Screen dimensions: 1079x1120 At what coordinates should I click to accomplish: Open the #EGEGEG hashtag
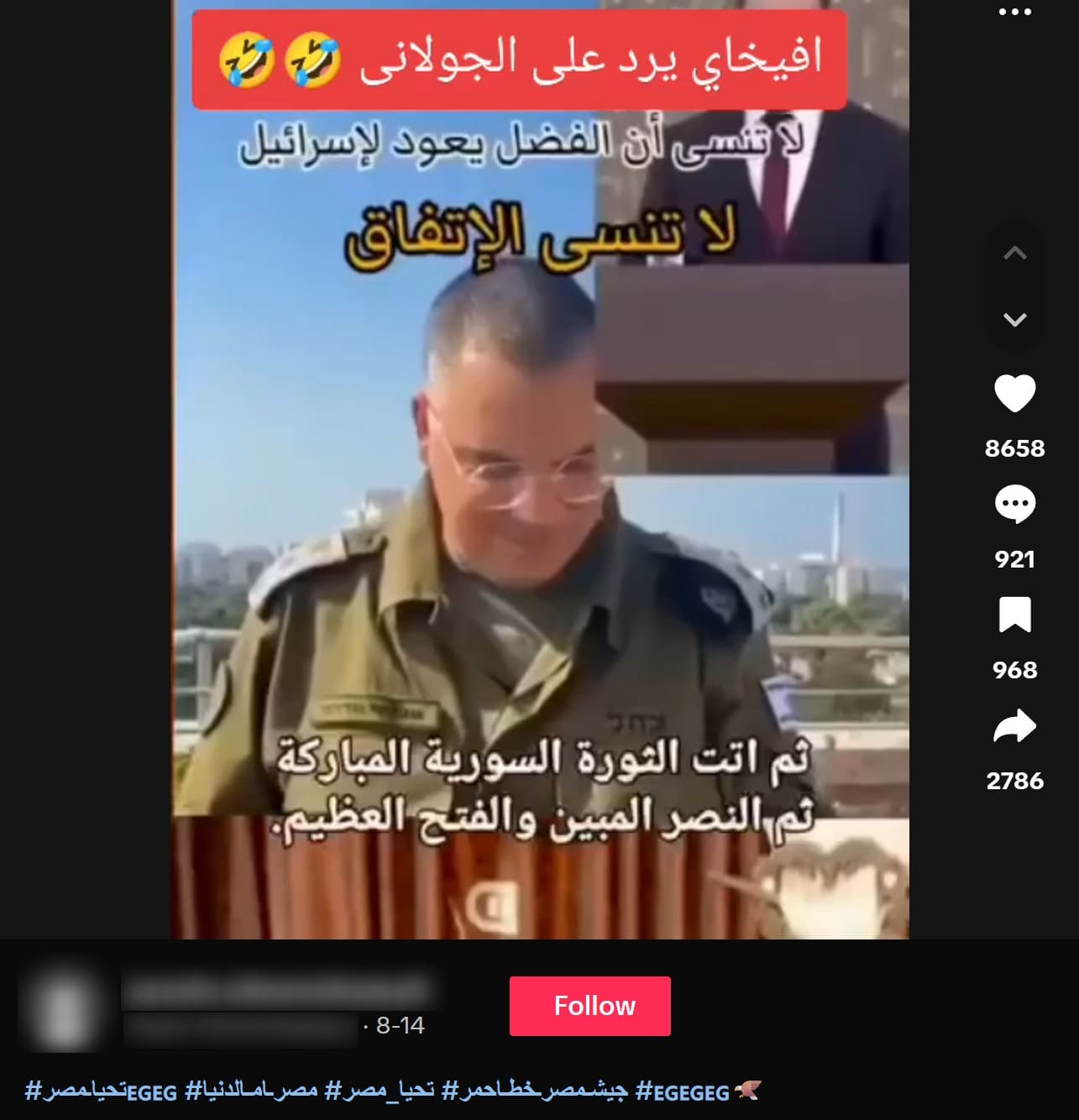click(683, 1091)
